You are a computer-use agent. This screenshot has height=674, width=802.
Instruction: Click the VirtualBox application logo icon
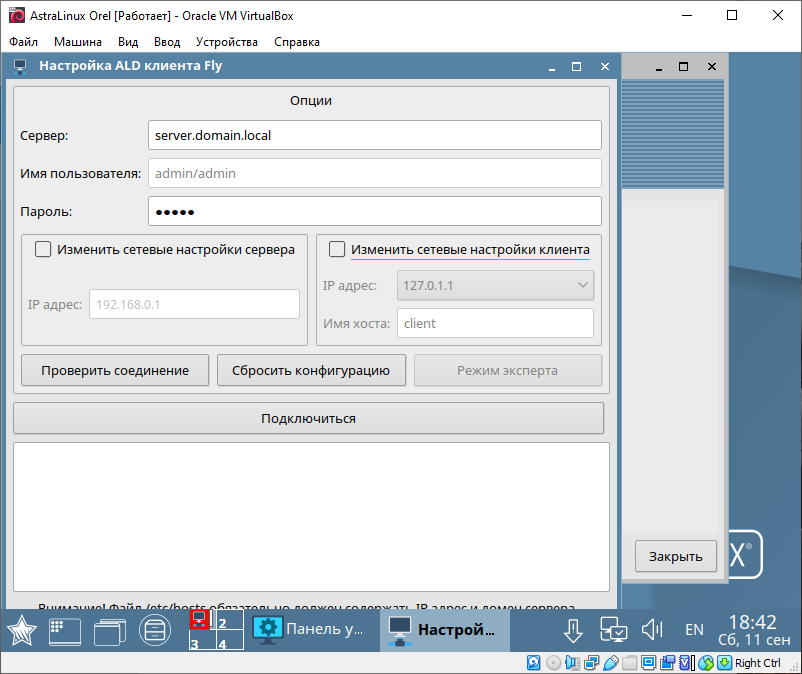pyautogui.click(x=16, y=15)
